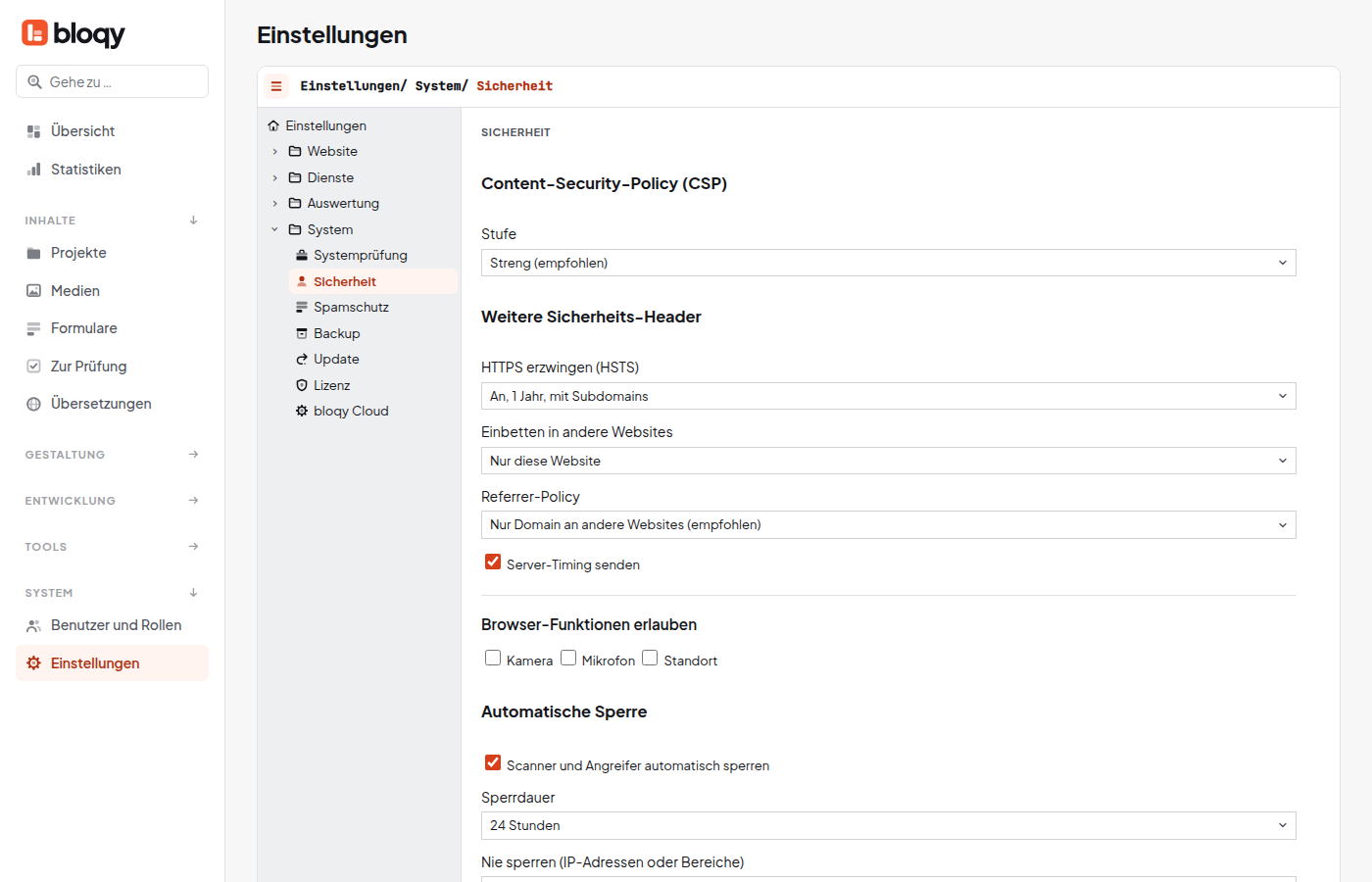Click the Formulare icon

[33, 328]
